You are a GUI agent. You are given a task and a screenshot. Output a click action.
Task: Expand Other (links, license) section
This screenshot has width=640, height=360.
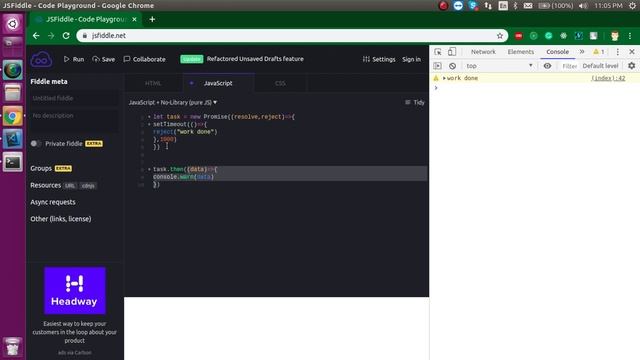[60, 219]
